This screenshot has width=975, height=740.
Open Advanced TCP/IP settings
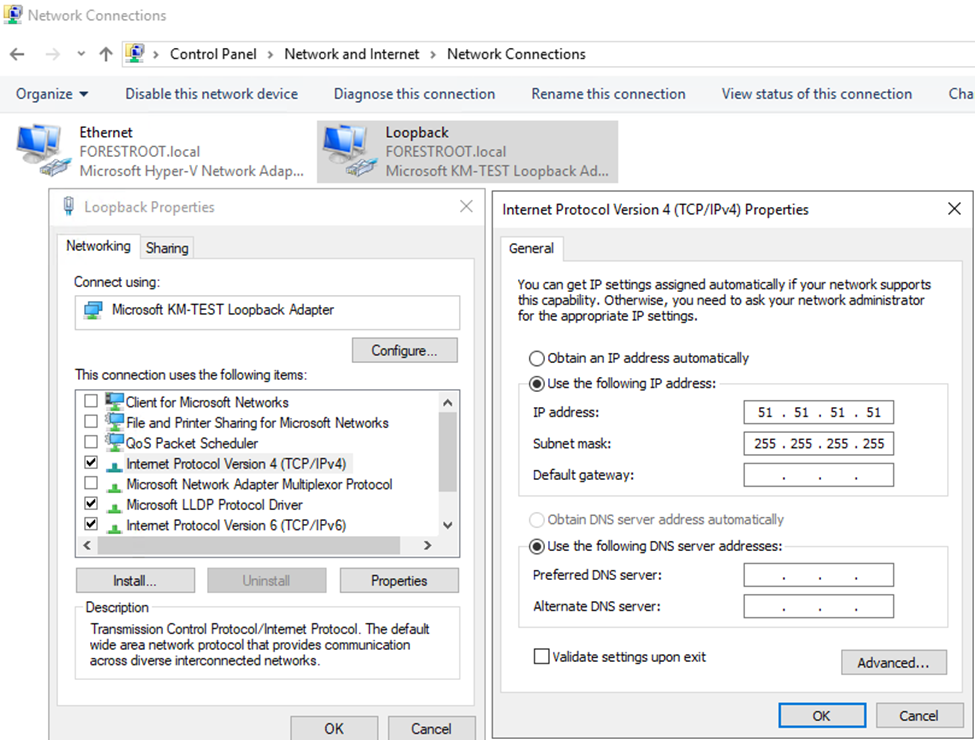(894, 662)
